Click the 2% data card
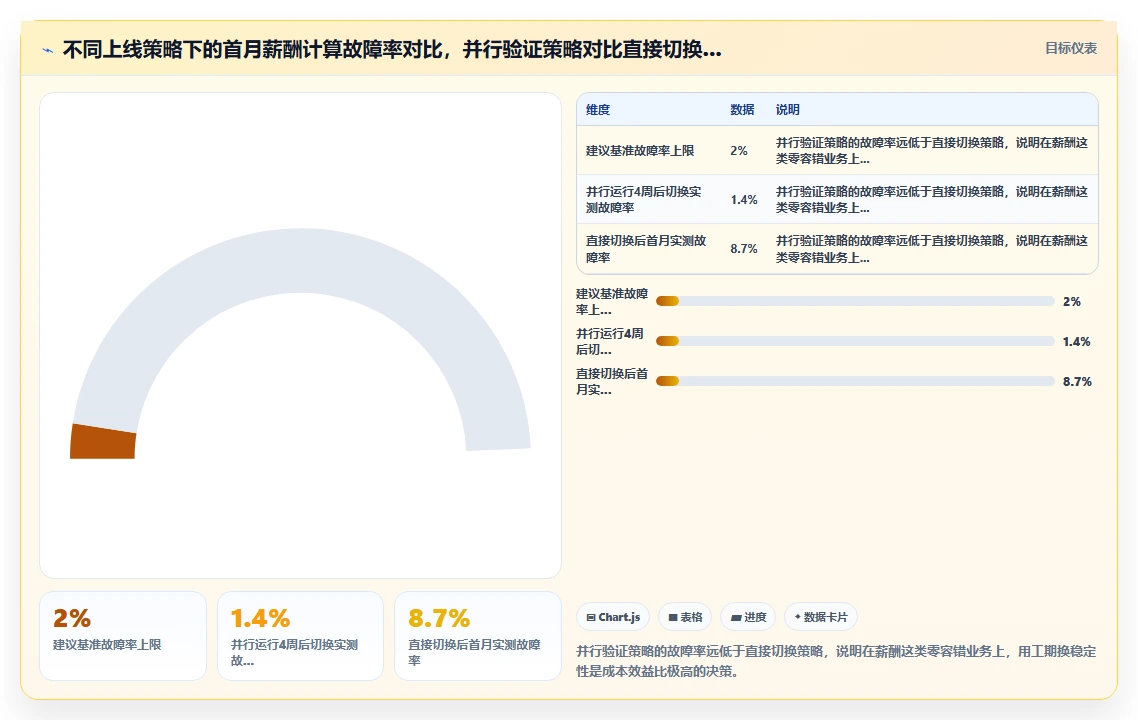The height and width of the screenshot is (720, 1138). click(x=123, y=636)
